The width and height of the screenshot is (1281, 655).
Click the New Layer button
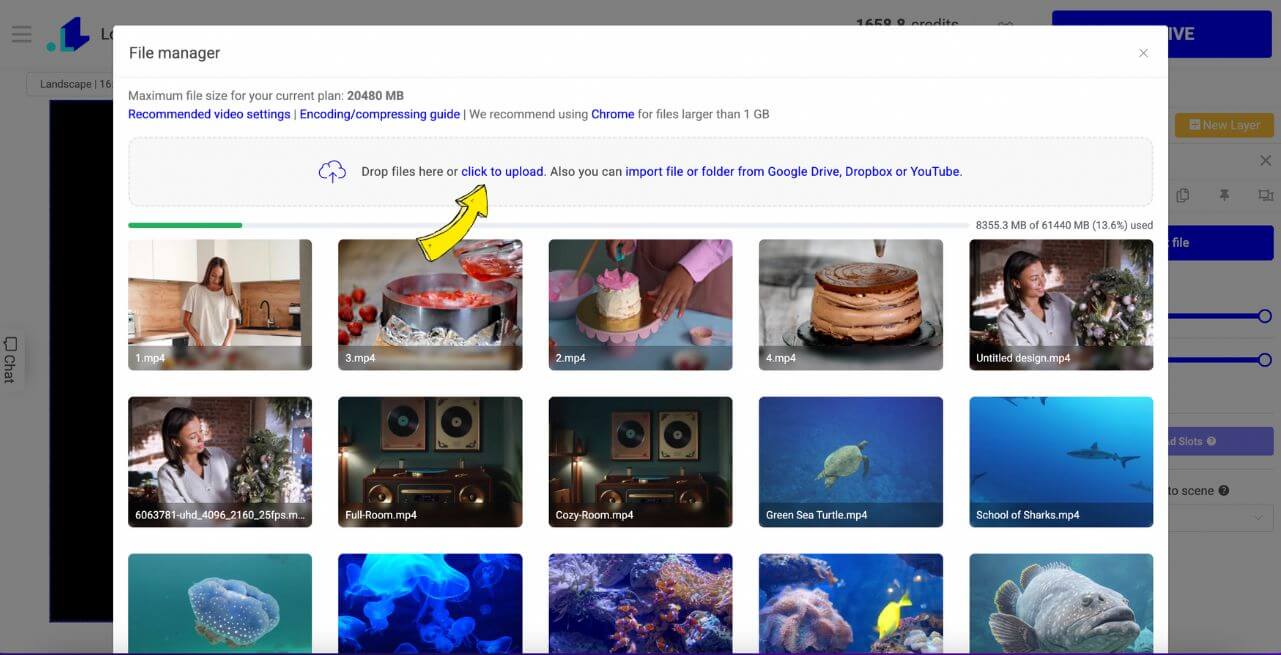click(x=1224, y=125)
